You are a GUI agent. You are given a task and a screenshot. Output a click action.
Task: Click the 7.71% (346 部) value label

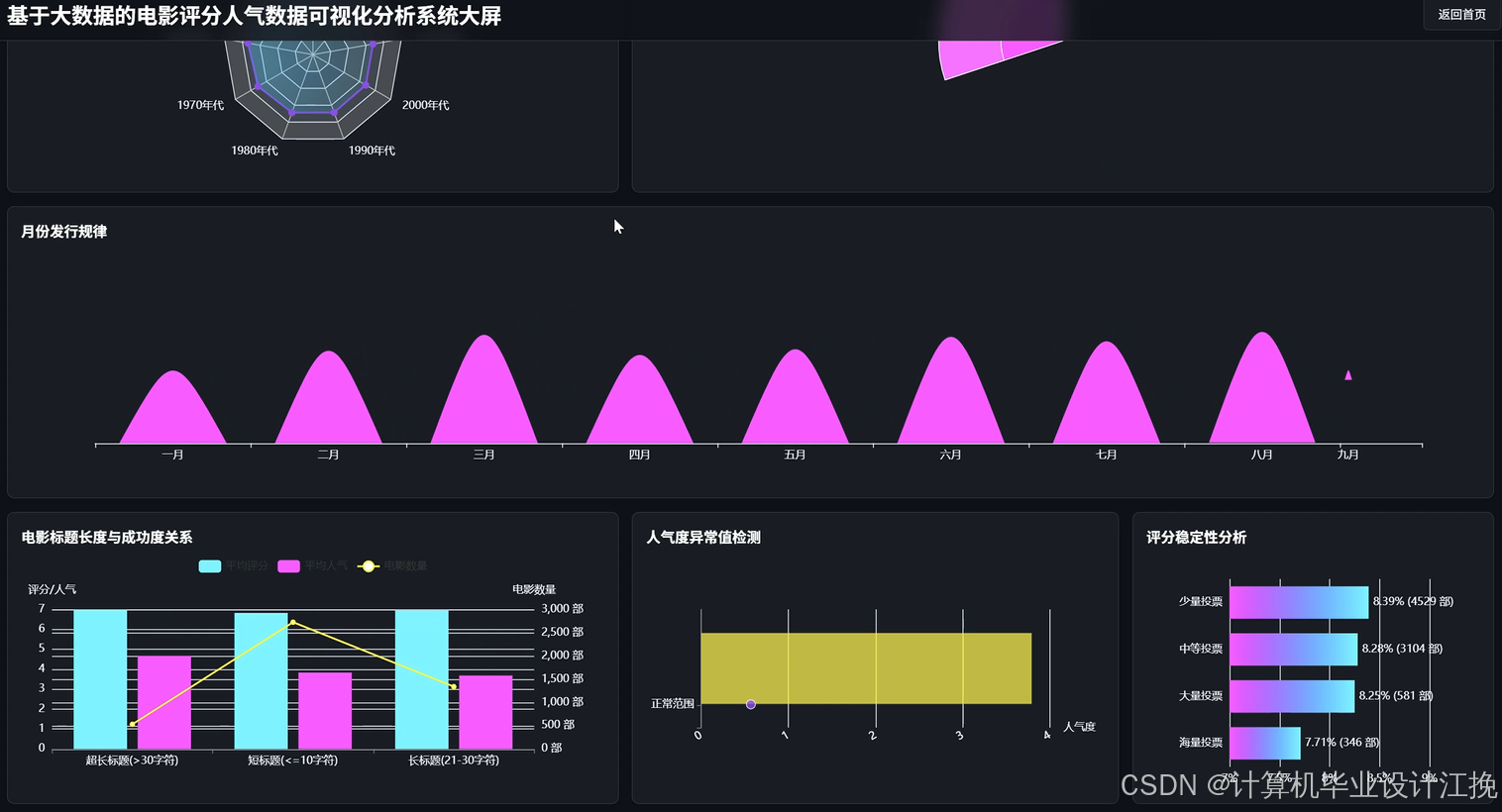pyautogui.click(x=1341, y=742)
